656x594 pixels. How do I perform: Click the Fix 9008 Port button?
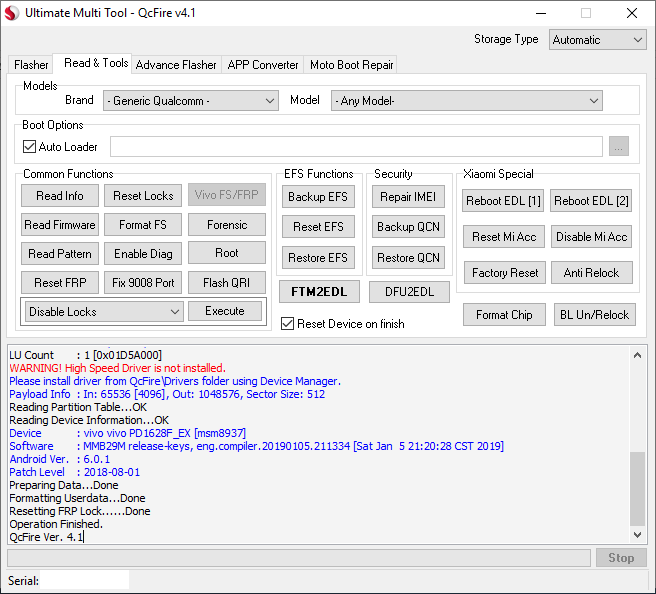143,282
